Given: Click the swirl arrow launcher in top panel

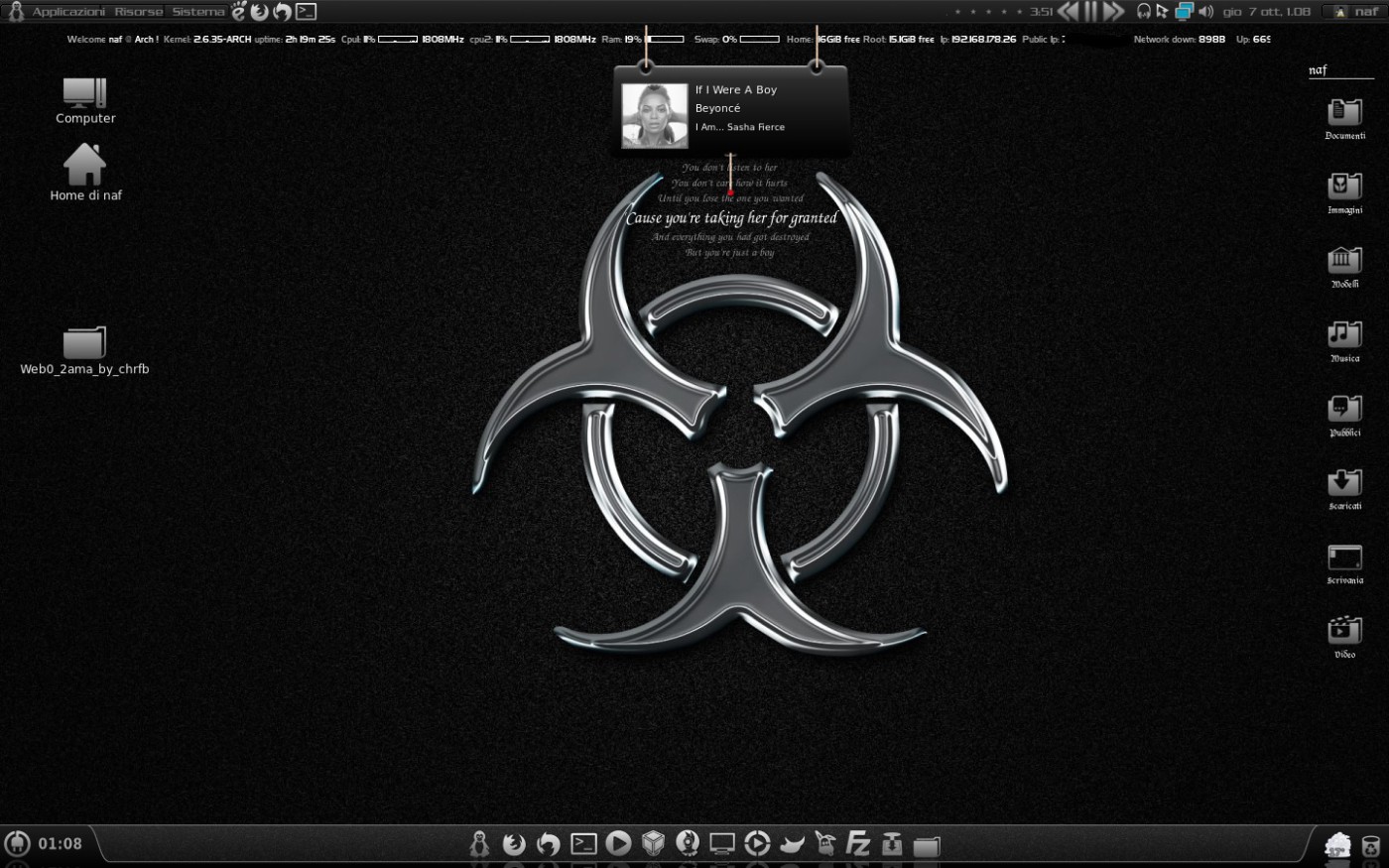Looking at the screenshot, I should tap(283, 12).
